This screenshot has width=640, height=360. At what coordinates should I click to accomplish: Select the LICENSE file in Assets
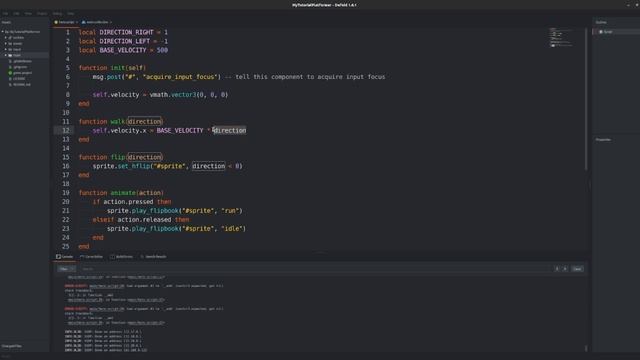[x=19, y=78]
